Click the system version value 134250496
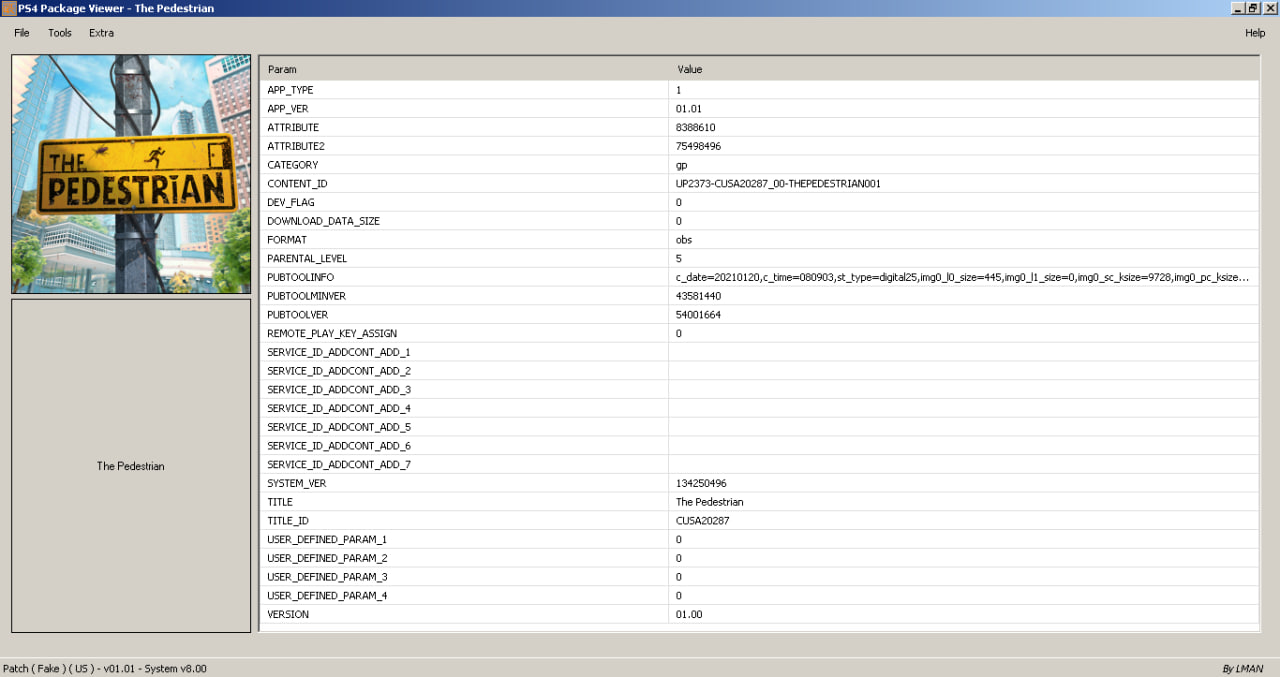1280x677 pixels. coord(701,483)
